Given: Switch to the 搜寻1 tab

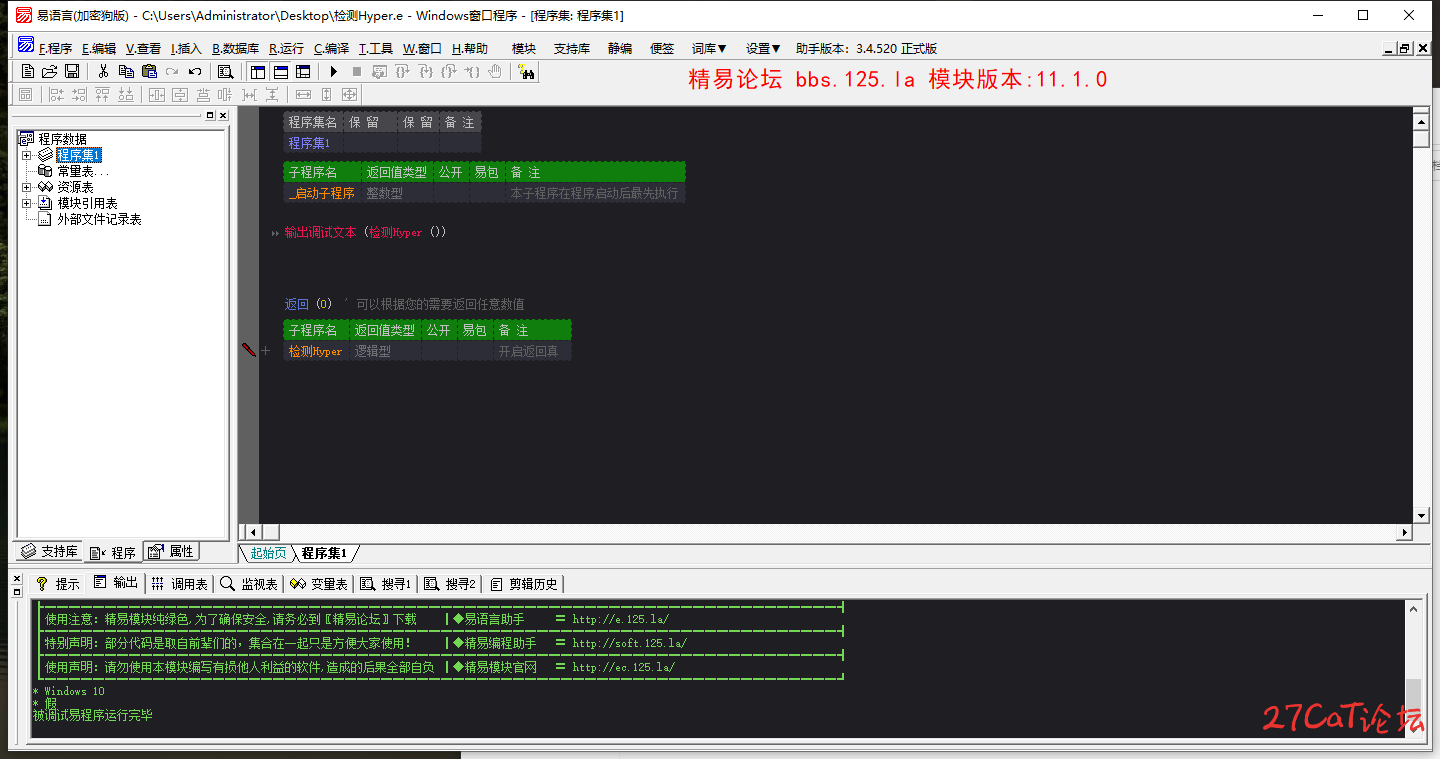Looking at the screenshot, I should coord(385,583).
